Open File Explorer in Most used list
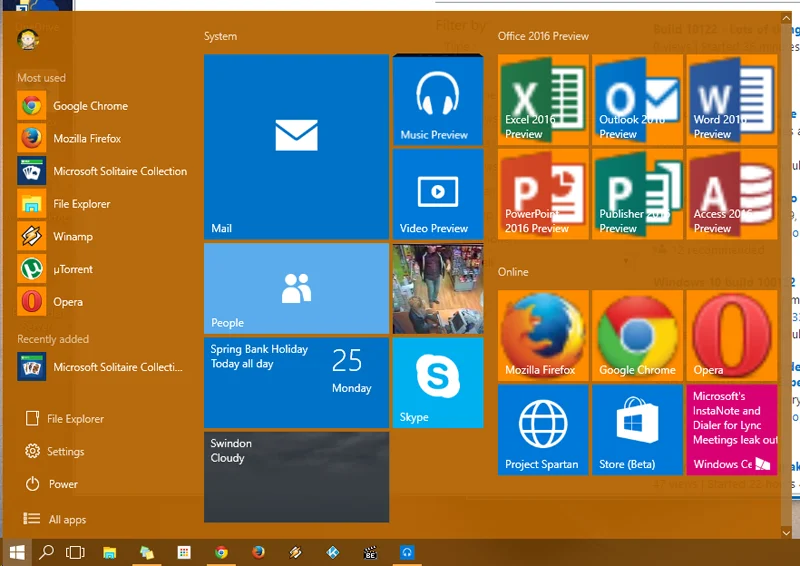Image resolution: width=800 pixels, height=566 pixels. click(x=102, y=204)
